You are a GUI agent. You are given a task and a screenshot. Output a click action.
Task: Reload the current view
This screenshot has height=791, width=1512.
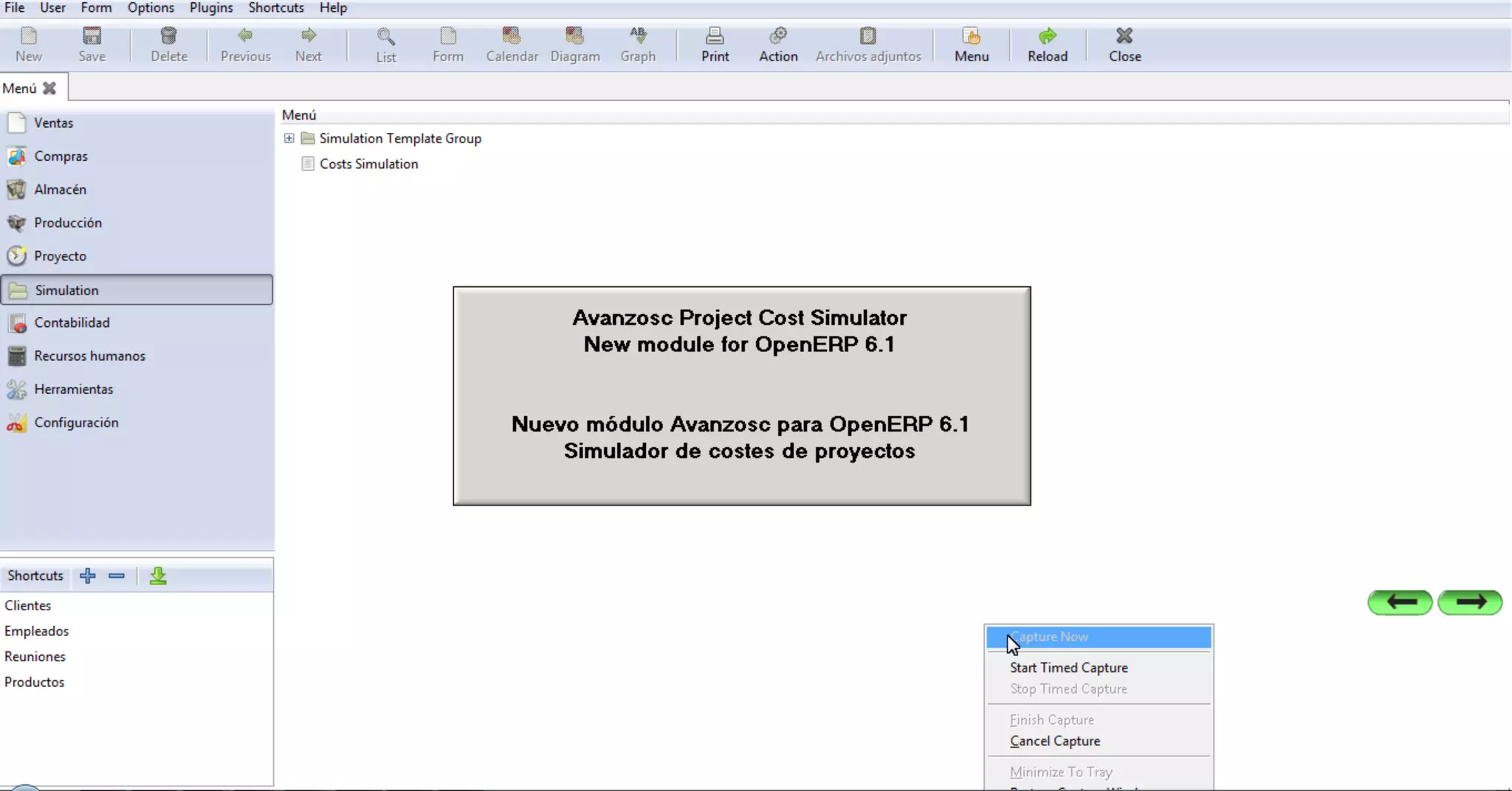coord(1048,44)
